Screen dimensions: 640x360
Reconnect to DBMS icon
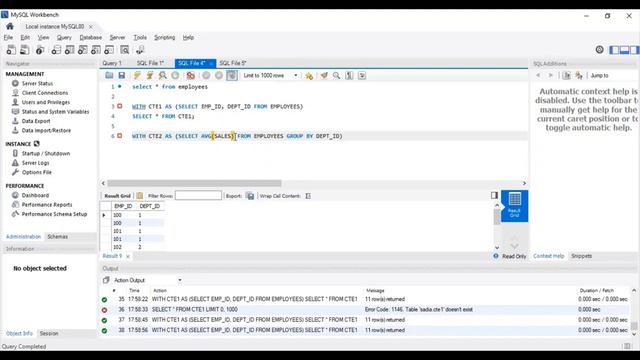click(140, 50)
